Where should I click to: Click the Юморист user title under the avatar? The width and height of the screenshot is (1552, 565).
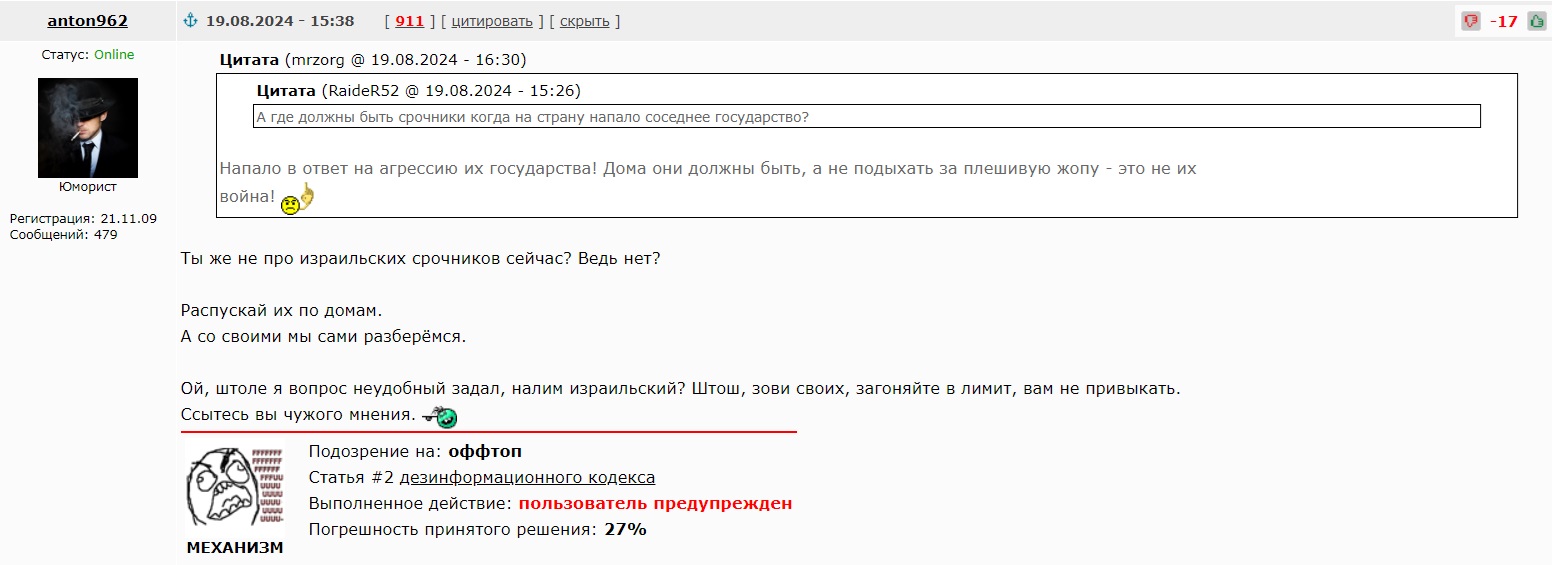click(88, 187)
